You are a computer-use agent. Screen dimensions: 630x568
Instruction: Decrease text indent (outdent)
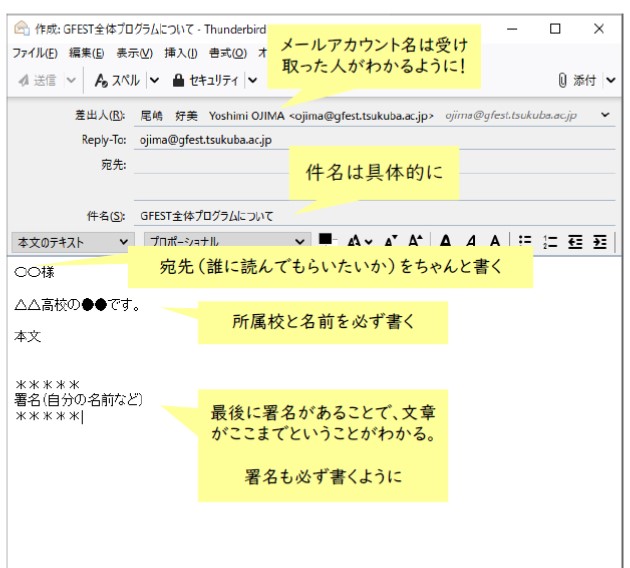(575, 241)
